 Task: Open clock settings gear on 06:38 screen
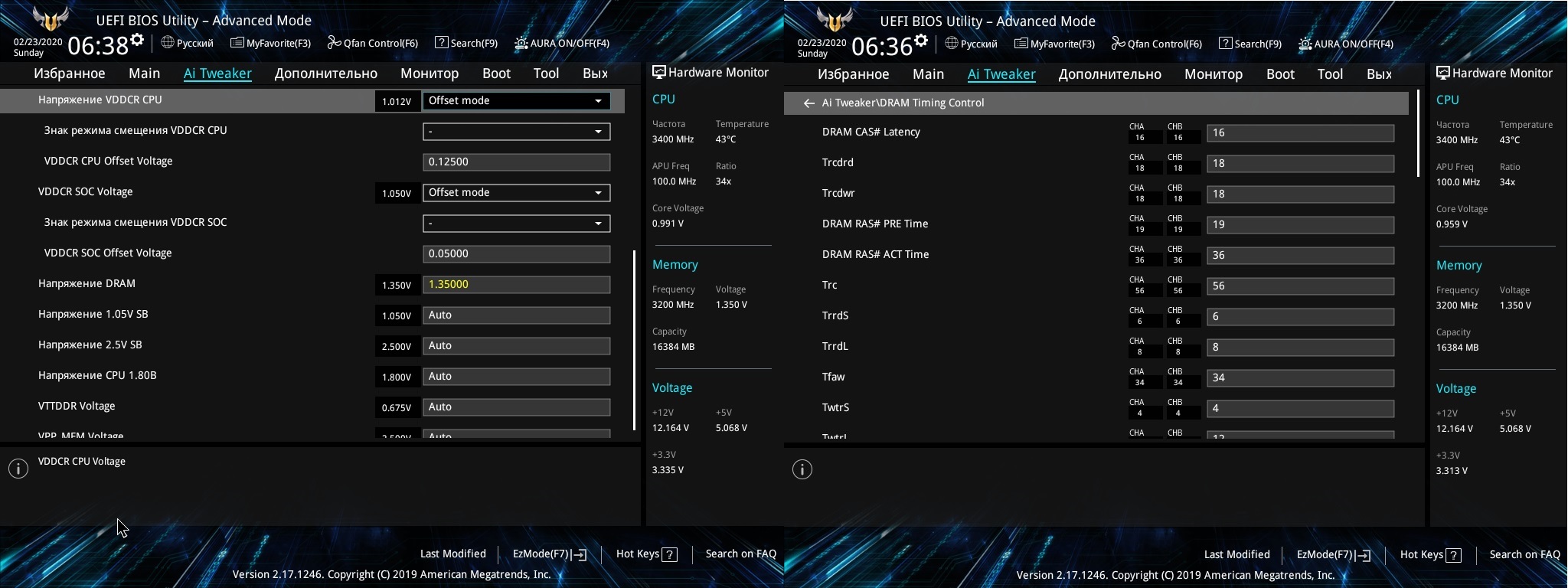[x=137, y=39]
